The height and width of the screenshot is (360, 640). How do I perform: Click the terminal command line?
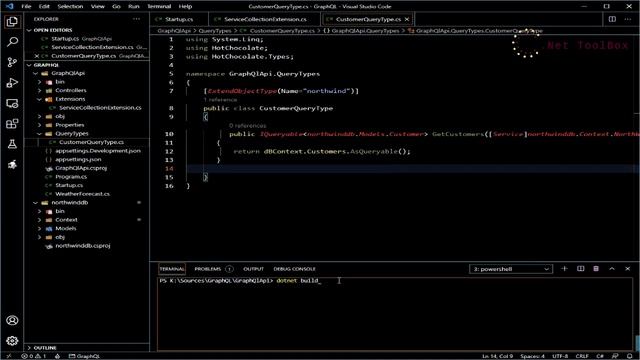click(x=240, y=281)
